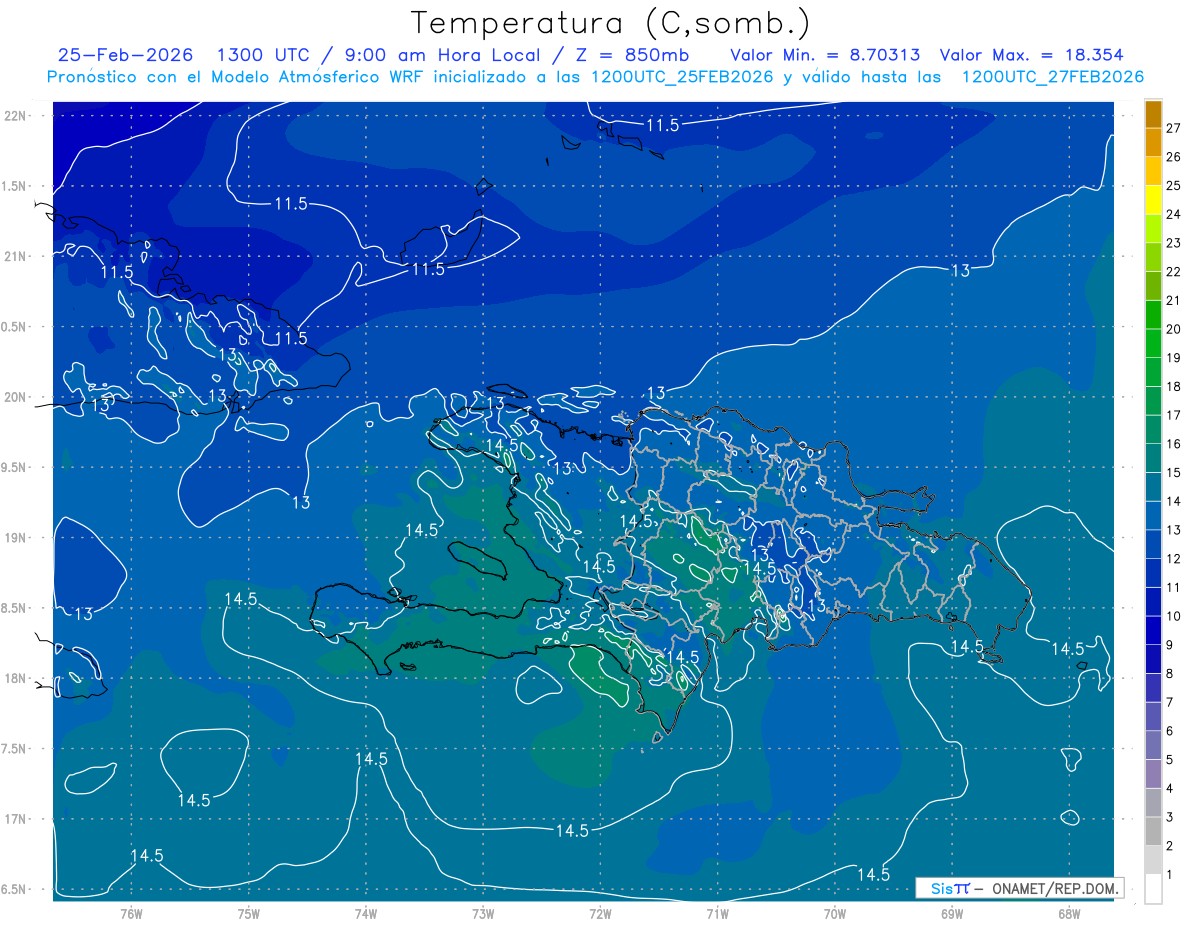Click the lime green swatch between 23 and 24
The height and width of the screenshot is (927, 1200).
(1153, 229)
